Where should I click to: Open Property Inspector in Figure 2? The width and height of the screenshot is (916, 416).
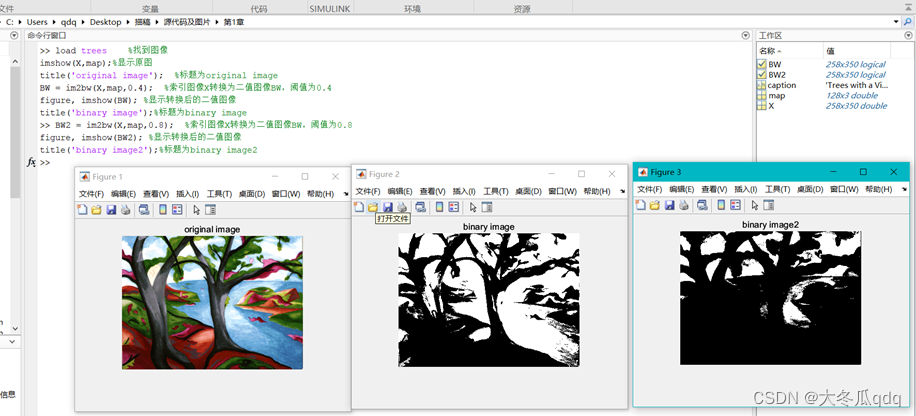click(x=487, y=207)
